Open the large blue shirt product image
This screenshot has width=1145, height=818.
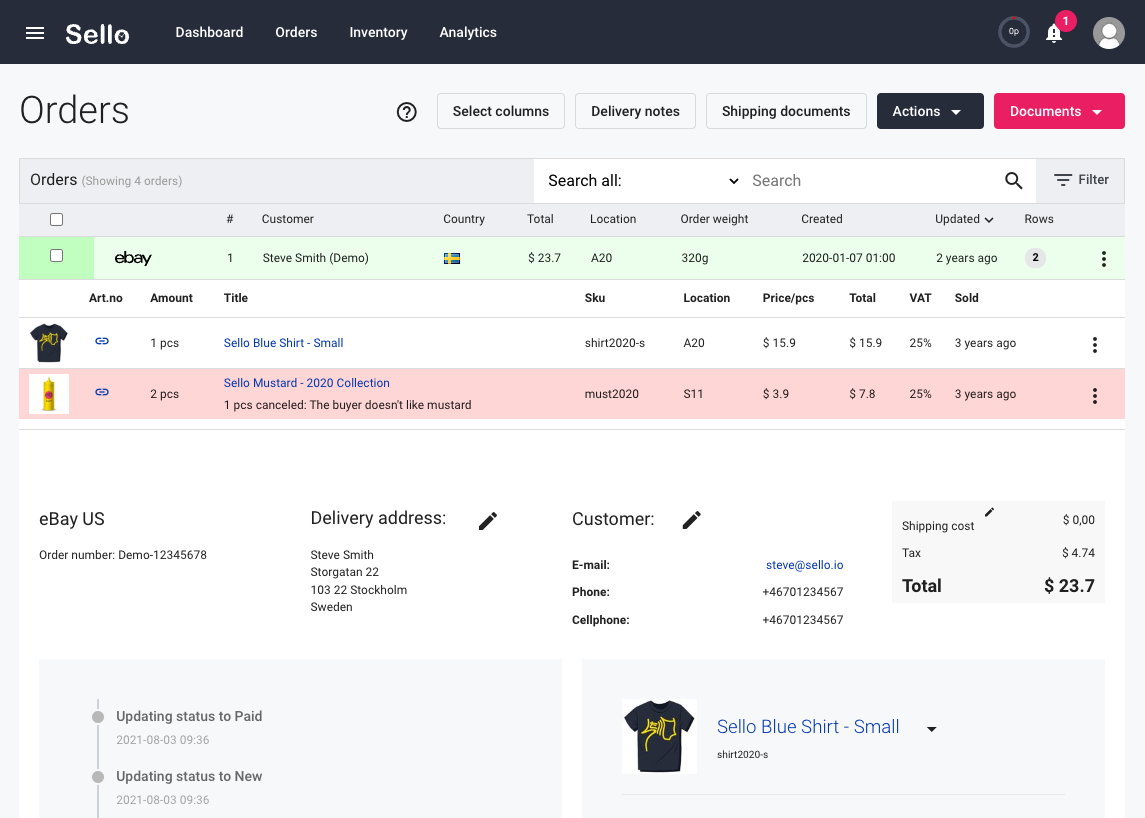[659, 736]
